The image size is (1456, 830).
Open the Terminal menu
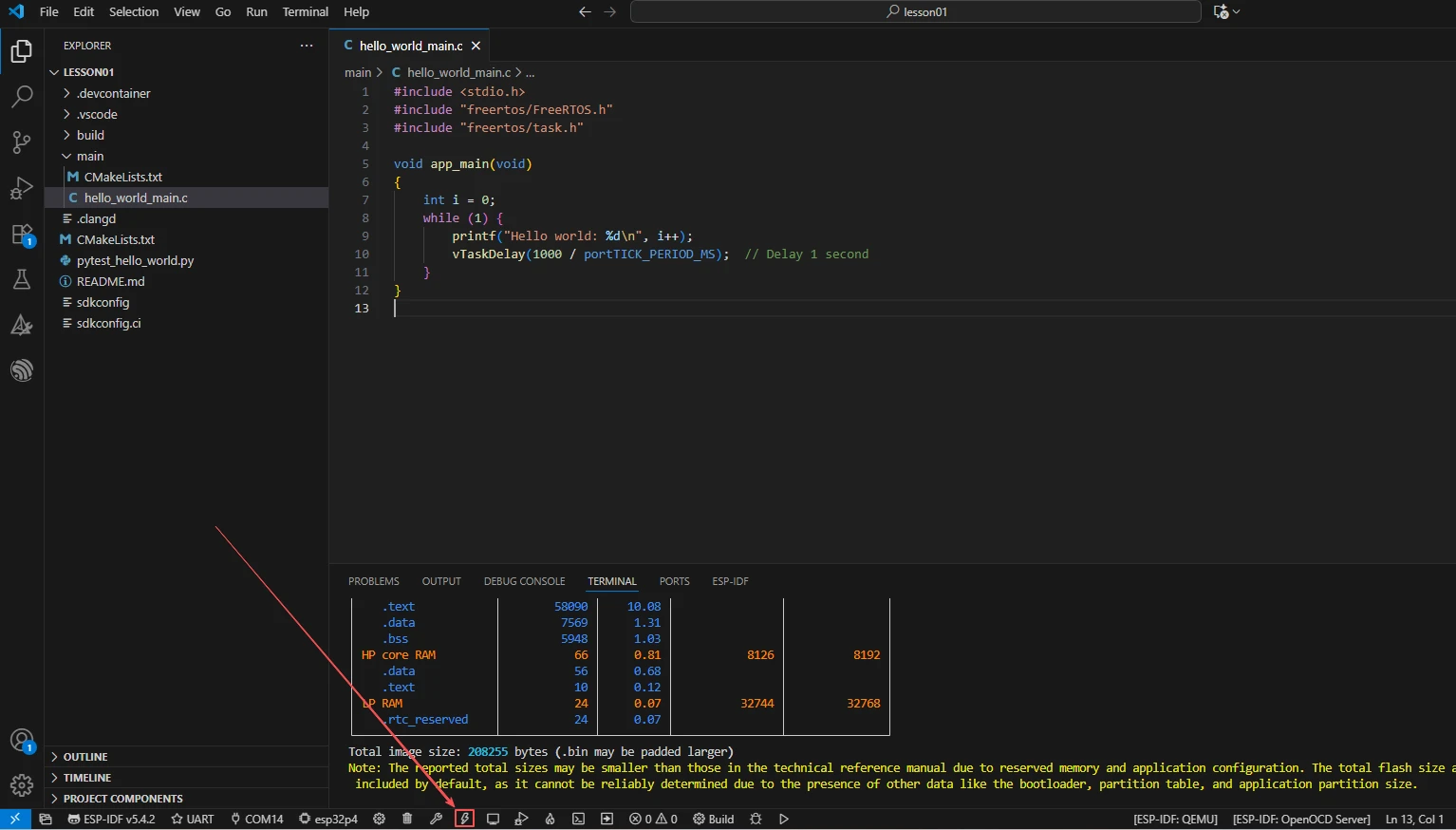pos(305,11)
